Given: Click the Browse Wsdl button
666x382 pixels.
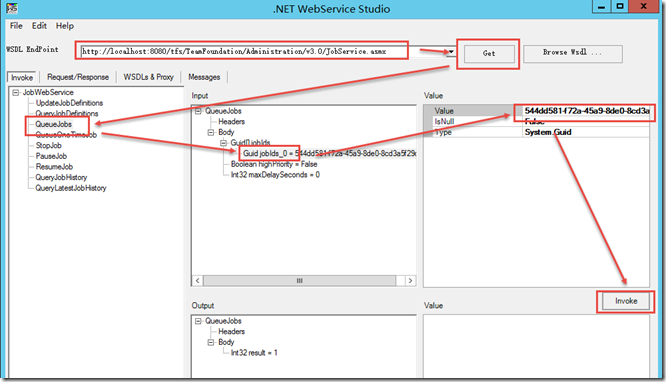Looking at the screenshot, I should 573,54.
